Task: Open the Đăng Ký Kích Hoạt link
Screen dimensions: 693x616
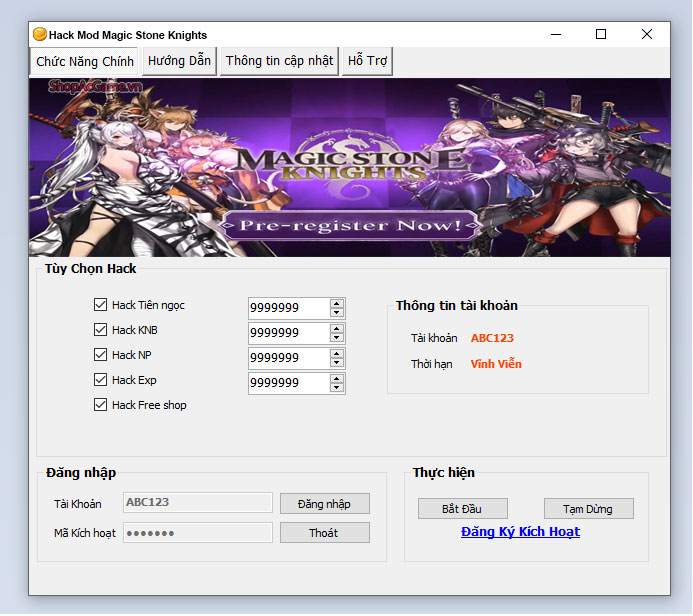Action: click(520, 532)
